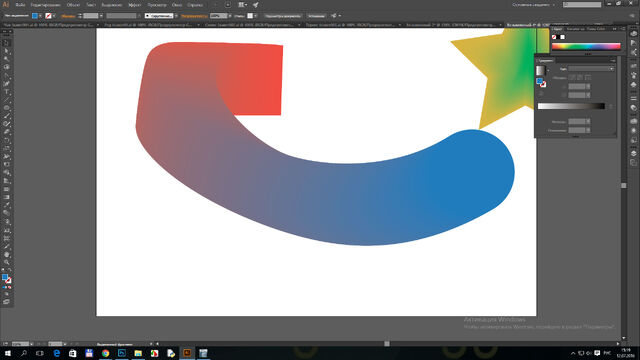
Task: Click the Установки button in control bar
Action: coord(316,16)
